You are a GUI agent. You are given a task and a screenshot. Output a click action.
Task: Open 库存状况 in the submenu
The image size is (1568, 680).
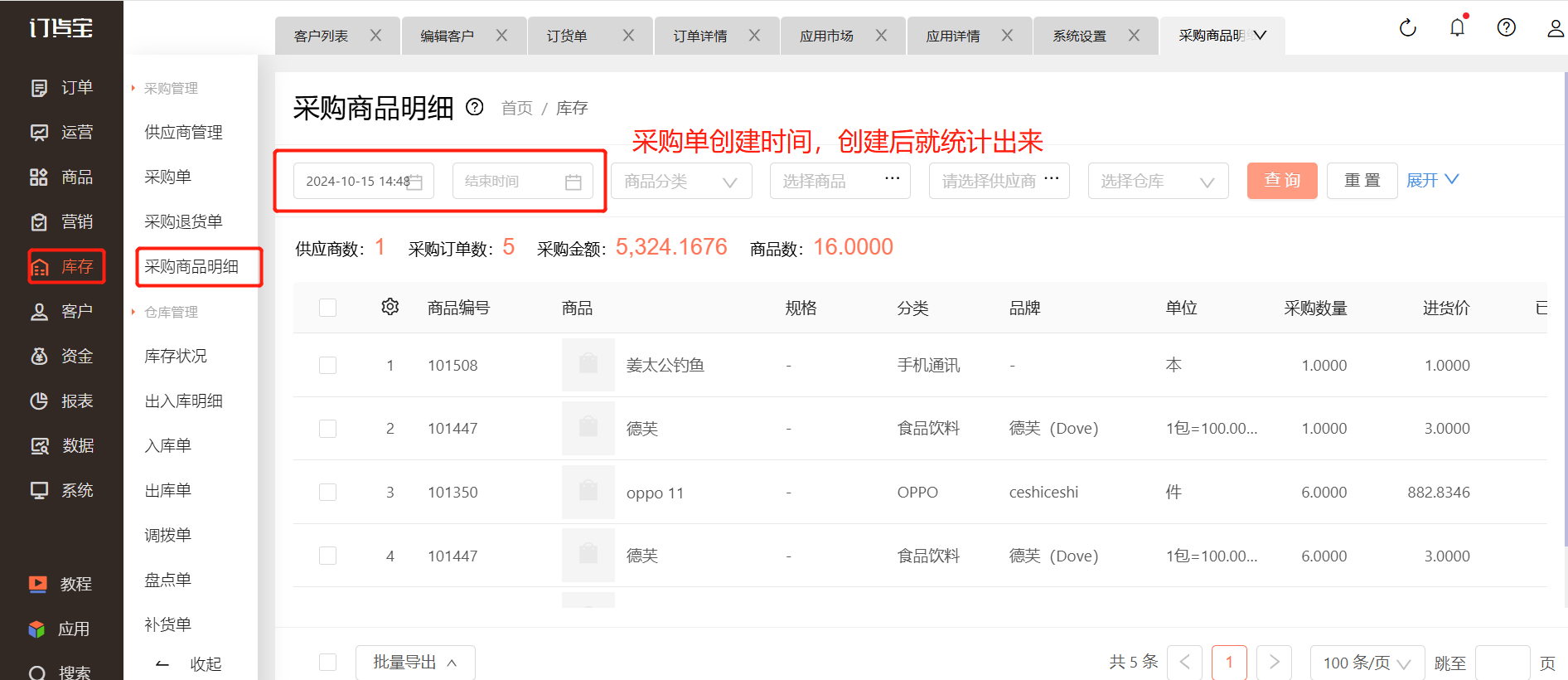176,357
